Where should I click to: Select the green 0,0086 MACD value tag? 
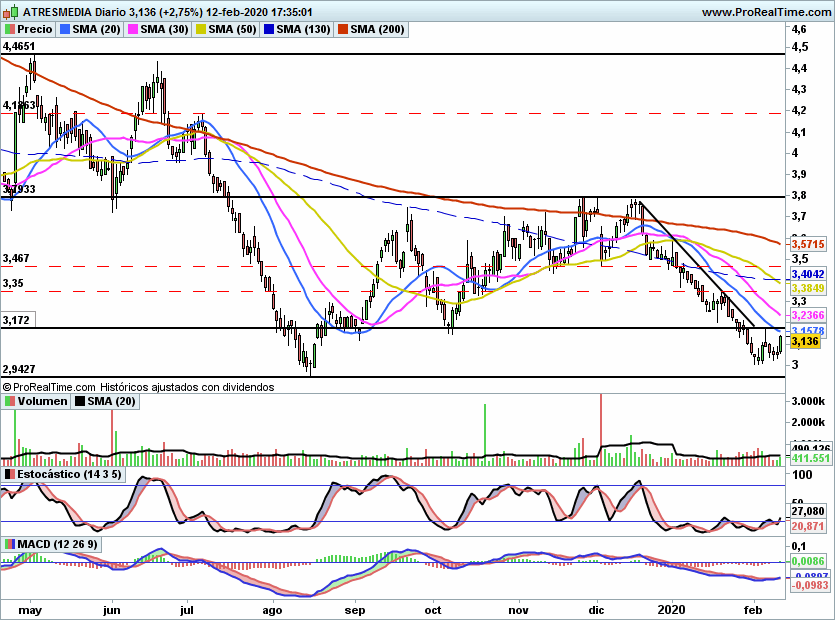[x=808, y=561]
